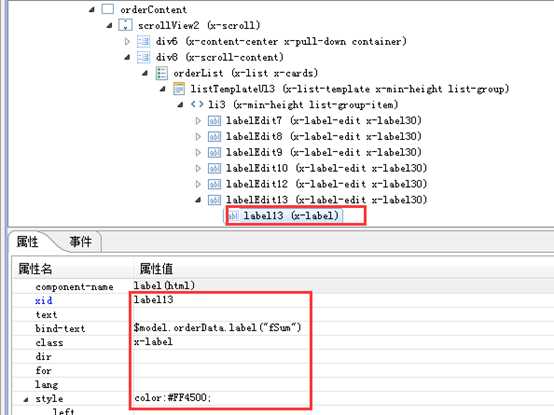Collapse the li3 tree node

pos(180,105)
